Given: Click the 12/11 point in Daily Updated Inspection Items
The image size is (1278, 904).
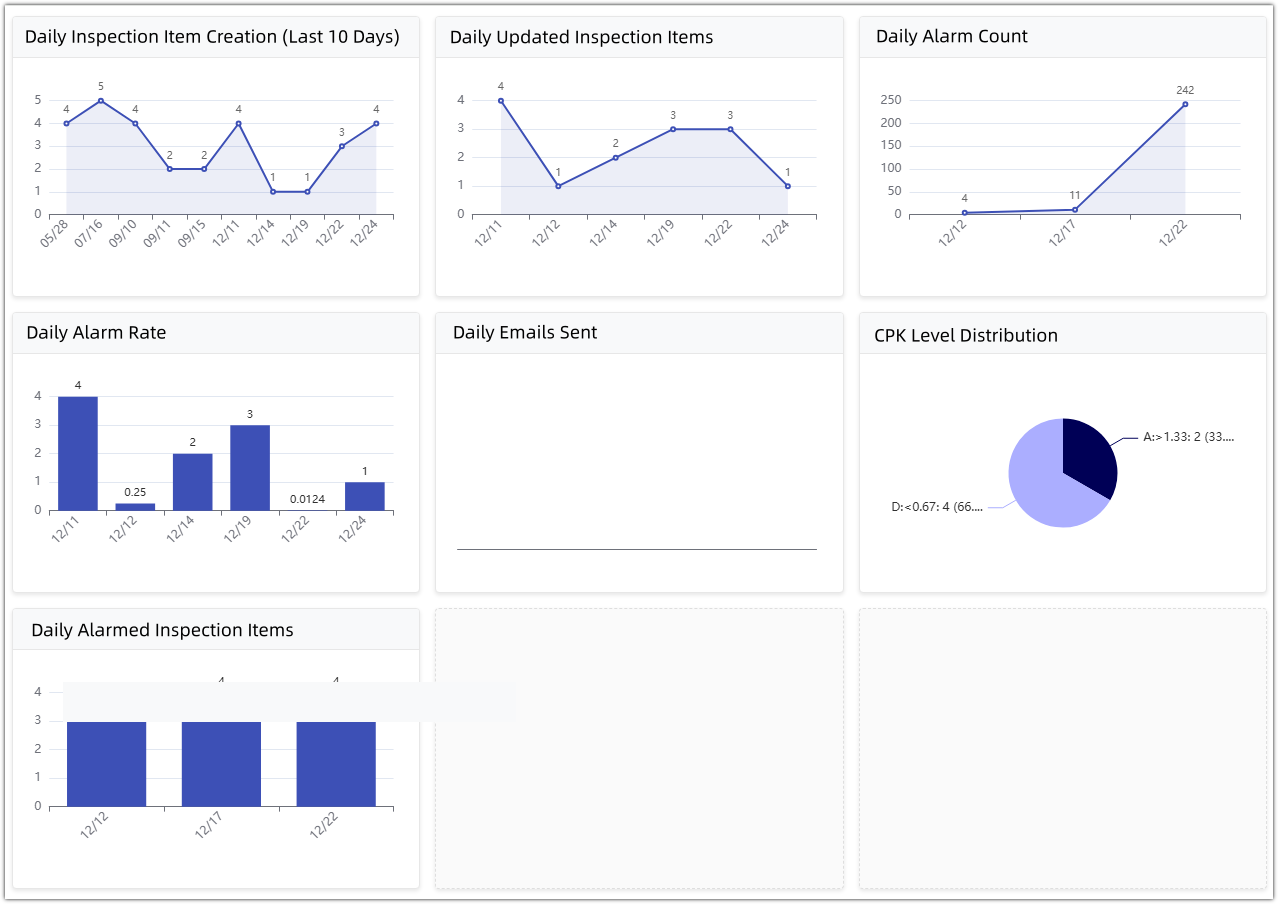Looking at the screenshot, I should click(x=501, y=100).
